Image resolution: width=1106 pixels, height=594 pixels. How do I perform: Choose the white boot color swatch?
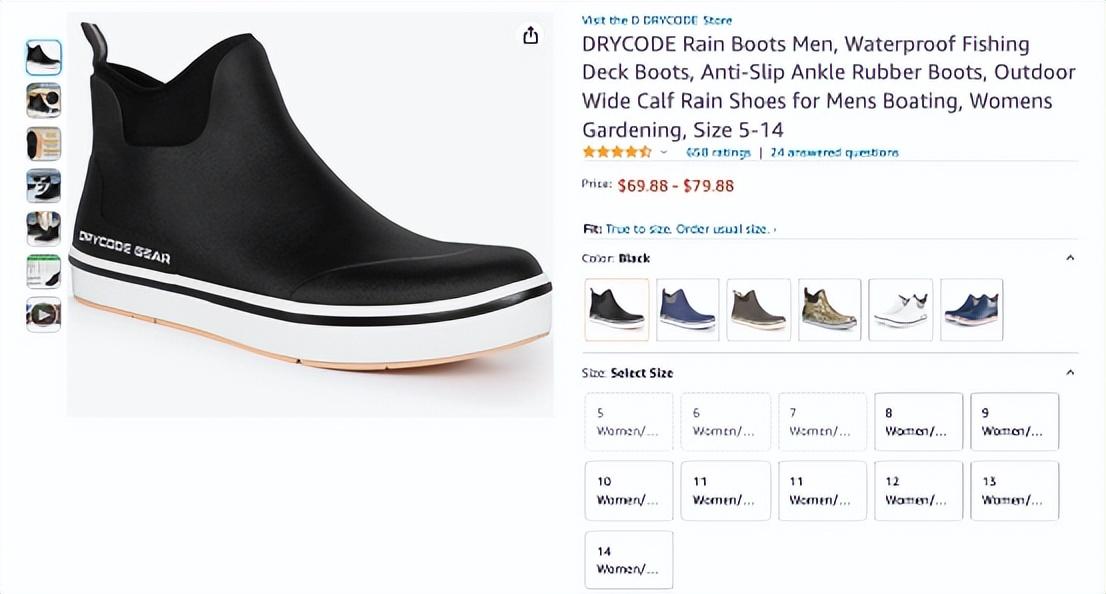point(900,310)
